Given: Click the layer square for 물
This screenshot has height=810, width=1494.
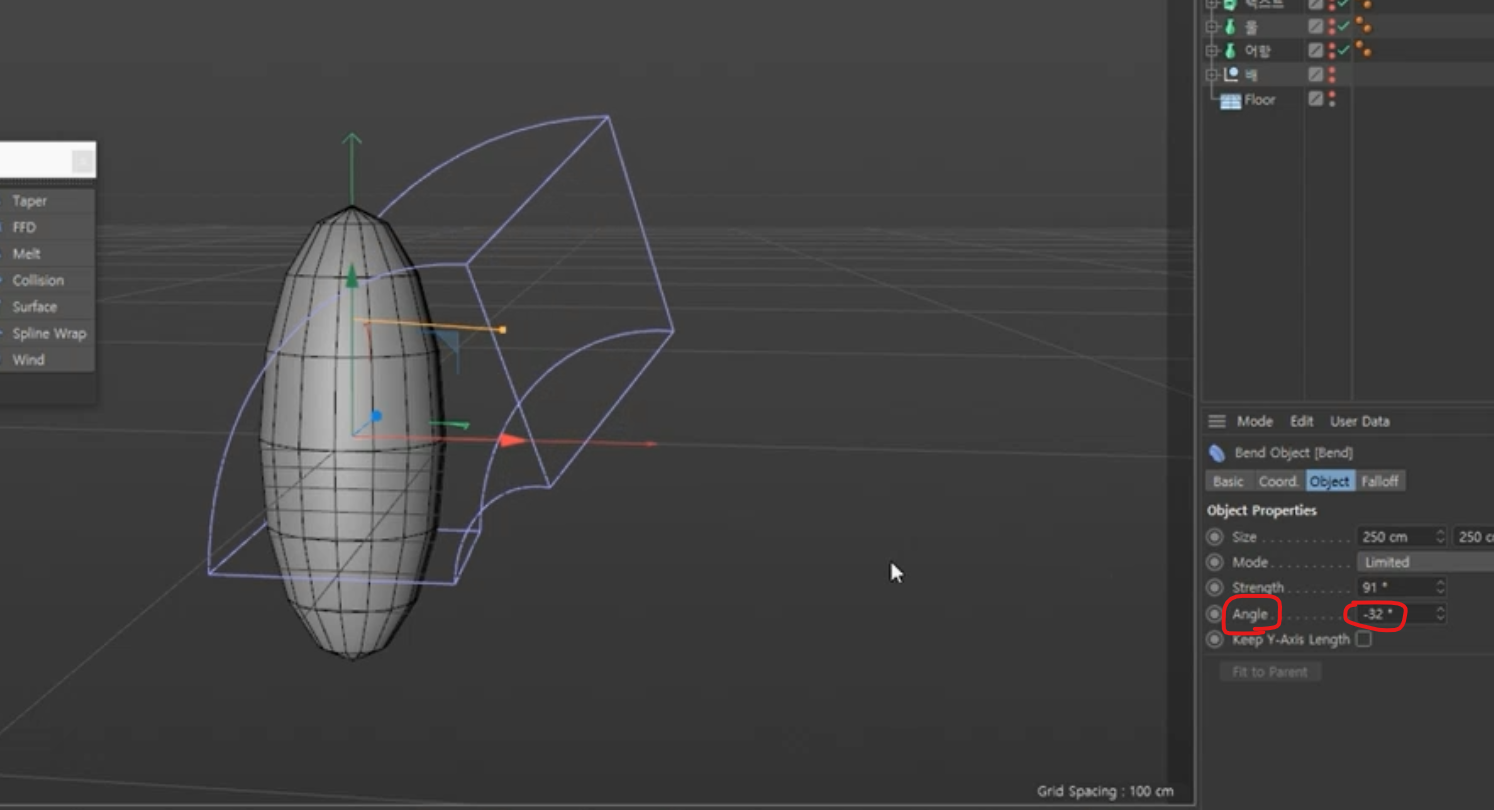Looking at the screenshot, I should point(1316,26).
